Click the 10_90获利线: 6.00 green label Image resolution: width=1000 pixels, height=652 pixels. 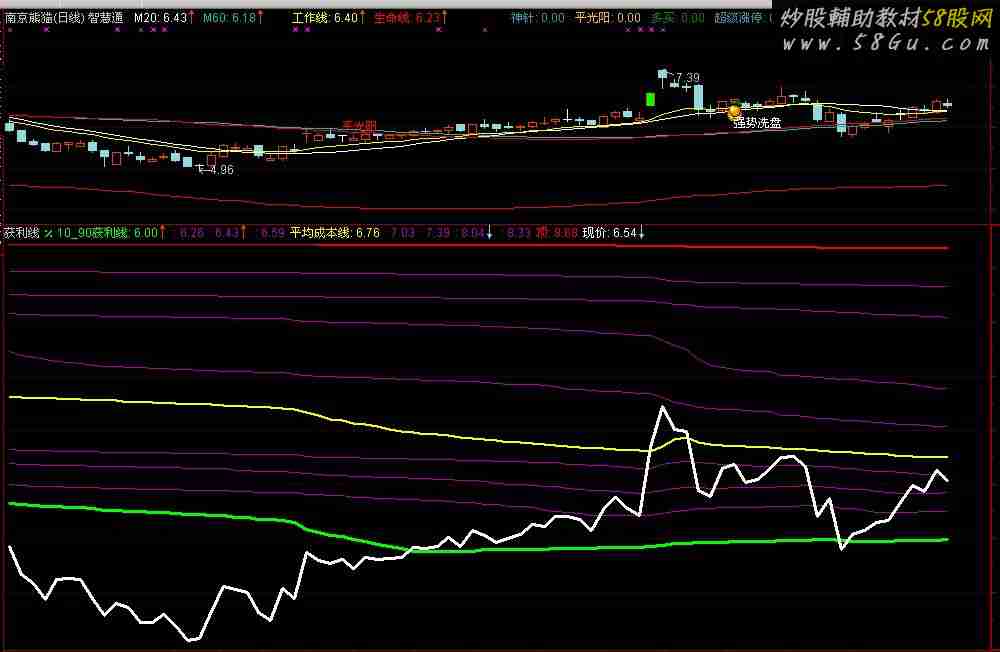click(107, 233)
